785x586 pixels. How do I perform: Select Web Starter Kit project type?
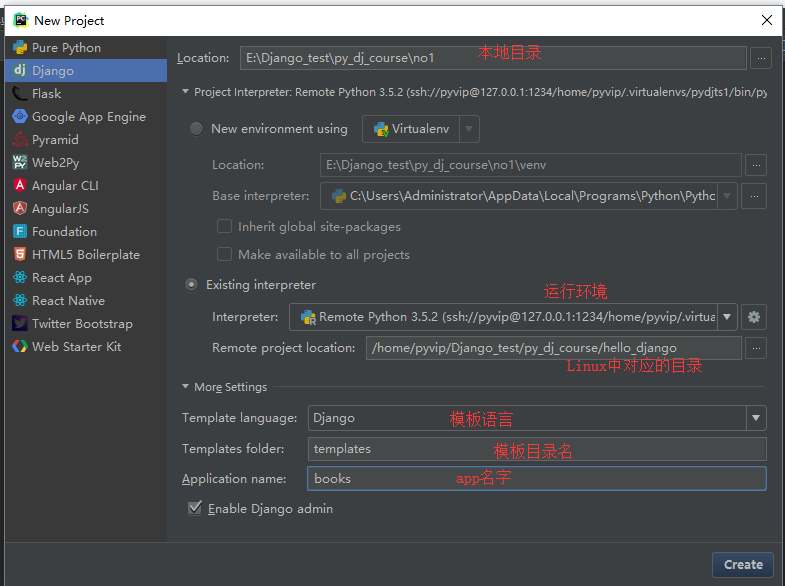86,347
